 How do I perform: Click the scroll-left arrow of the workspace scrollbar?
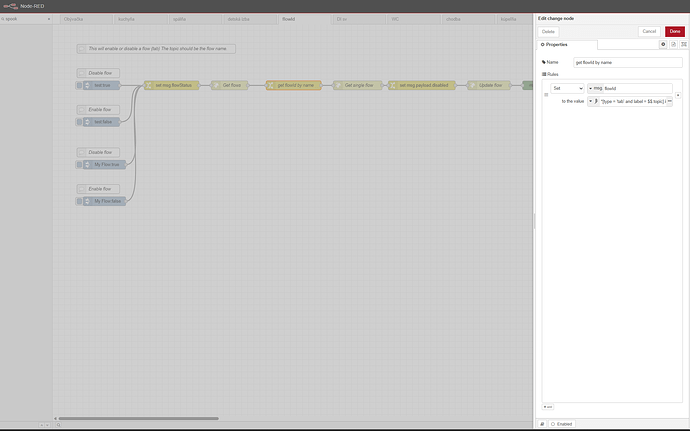pos(55,419)
